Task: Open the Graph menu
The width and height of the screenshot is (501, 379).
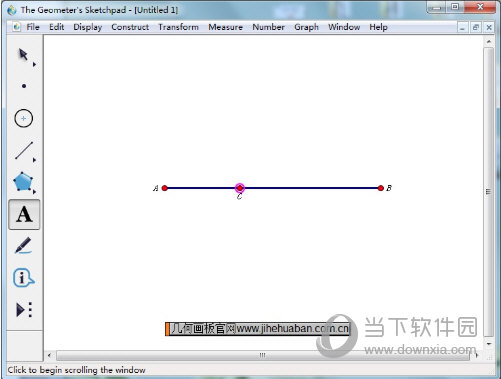Action: 306,27
